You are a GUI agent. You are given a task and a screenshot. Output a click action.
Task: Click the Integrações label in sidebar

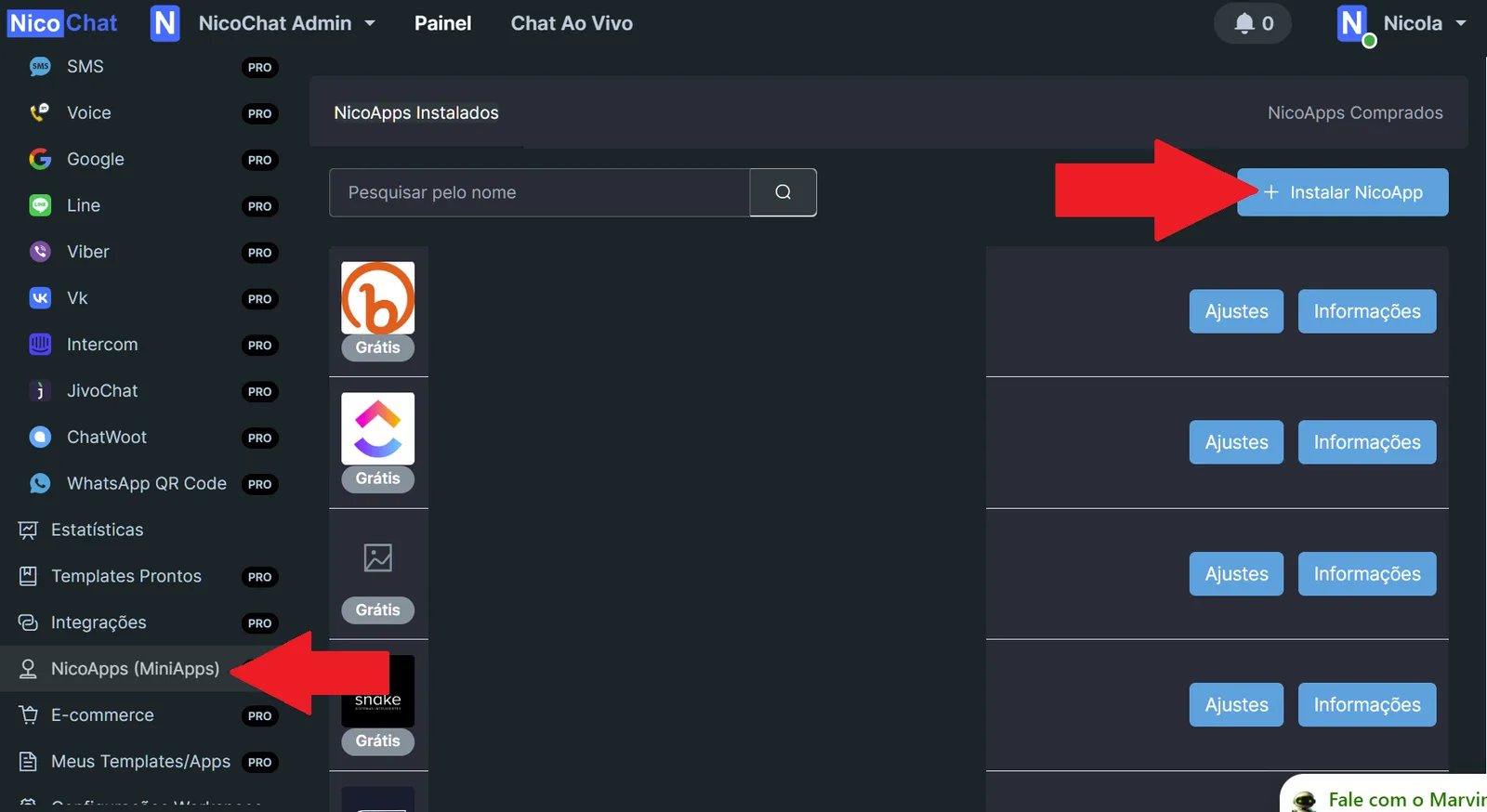(99, 622)
